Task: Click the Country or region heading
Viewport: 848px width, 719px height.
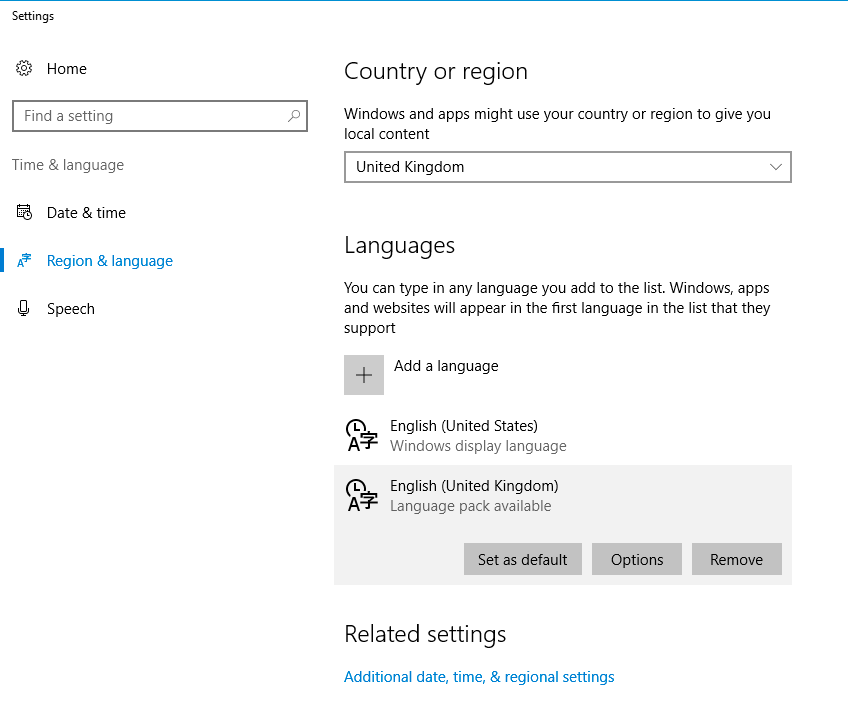Action: coord(436,71)
